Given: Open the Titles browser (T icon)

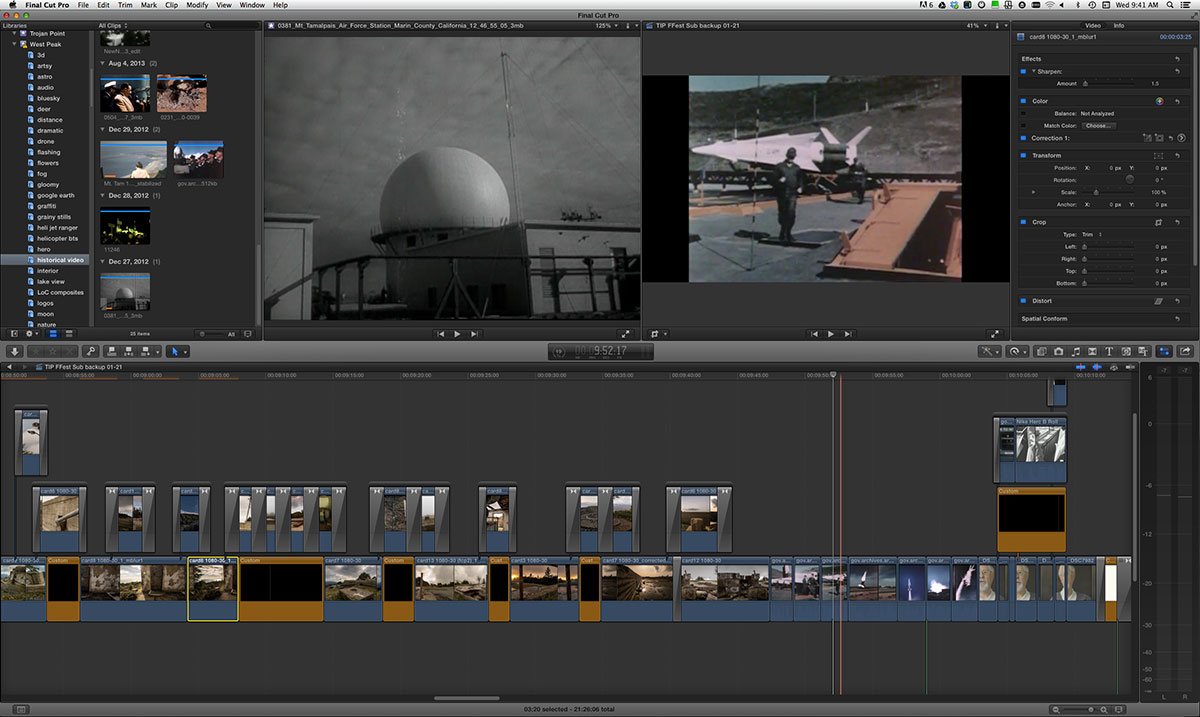Looking at the screenshot, I should click(x=1109, y=351).
